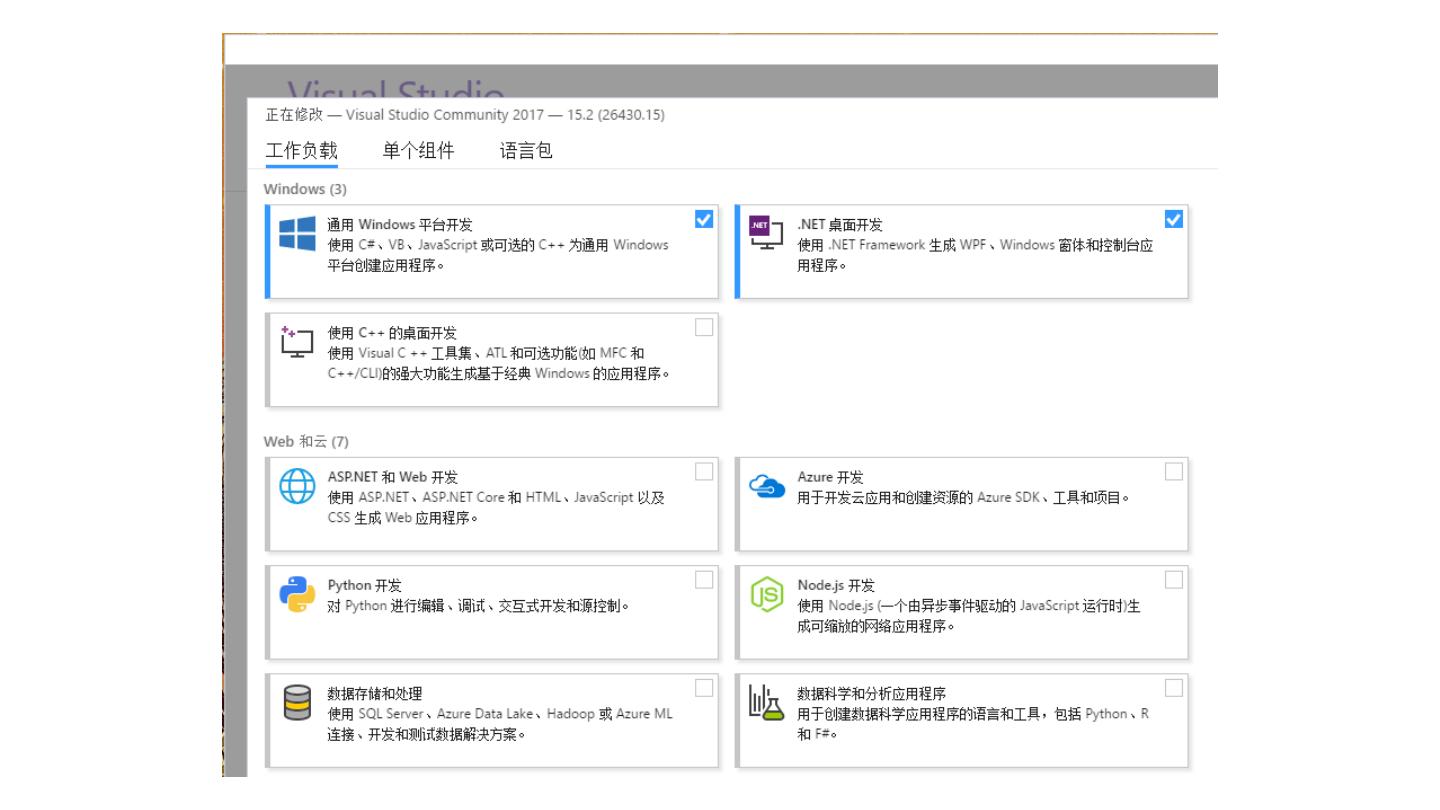The height and width of the screenshot is (810, 1440).
Task: Switch to the 单个组件 tab
Action: click(418, 151)
